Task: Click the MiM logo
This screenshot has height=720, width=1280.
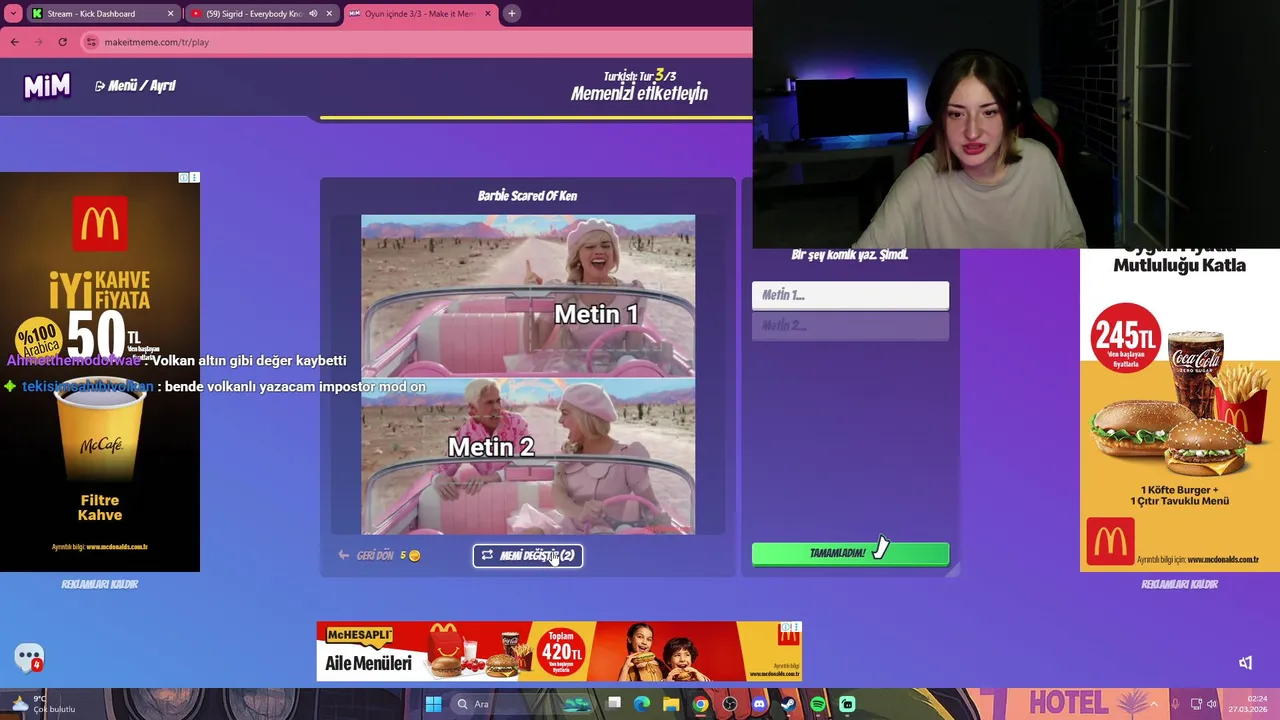Action: [47, 87]
